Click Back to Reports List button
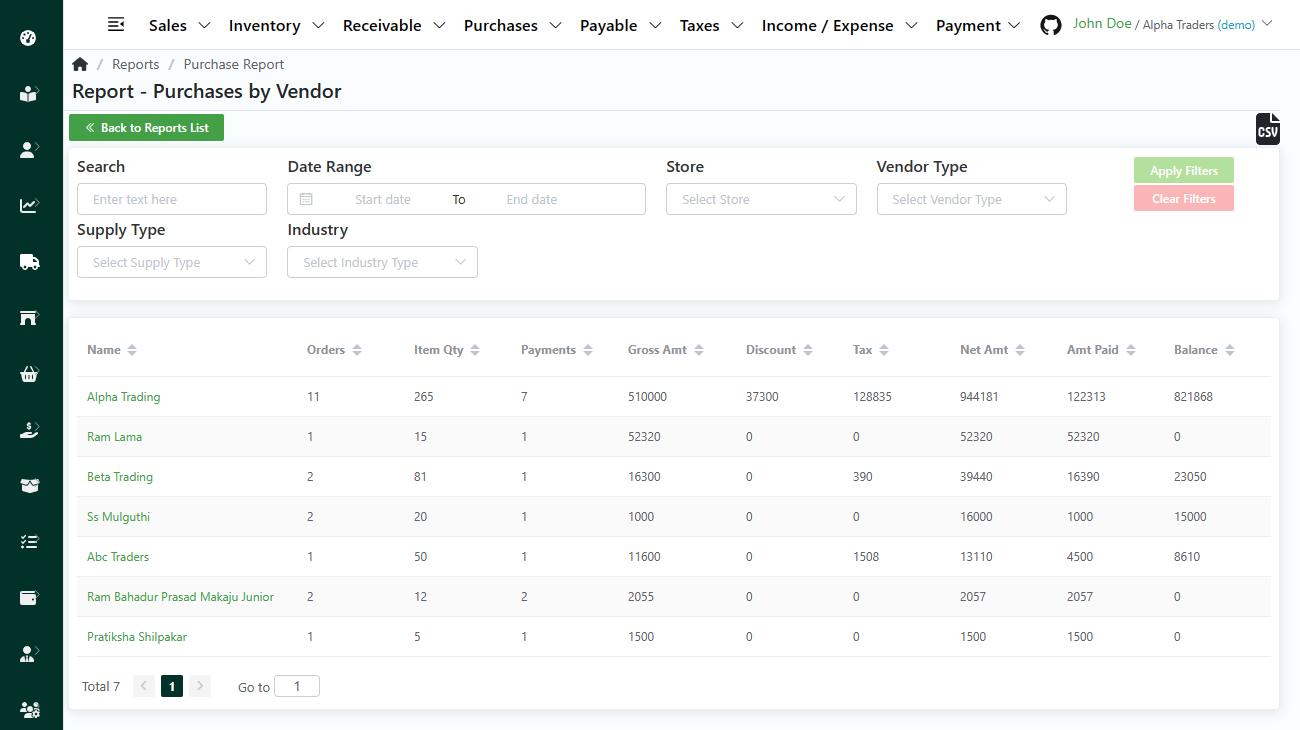The width and height of the screenshot is (1300, 730). pos(147,128)
